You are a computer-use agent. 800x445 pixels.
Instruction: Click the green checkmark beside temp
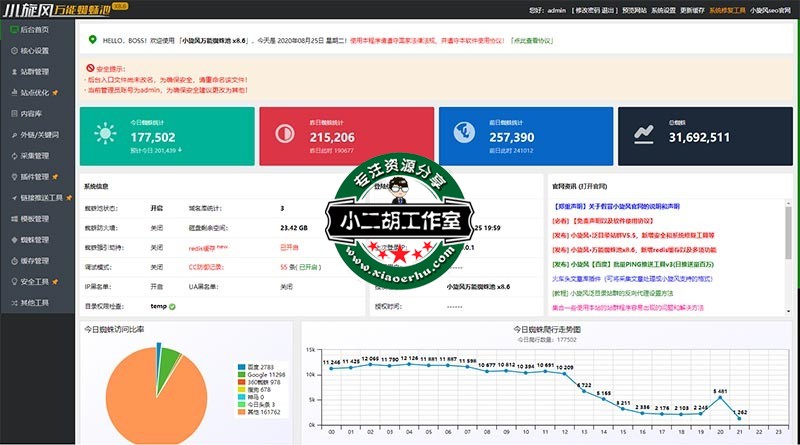point(172,306)
